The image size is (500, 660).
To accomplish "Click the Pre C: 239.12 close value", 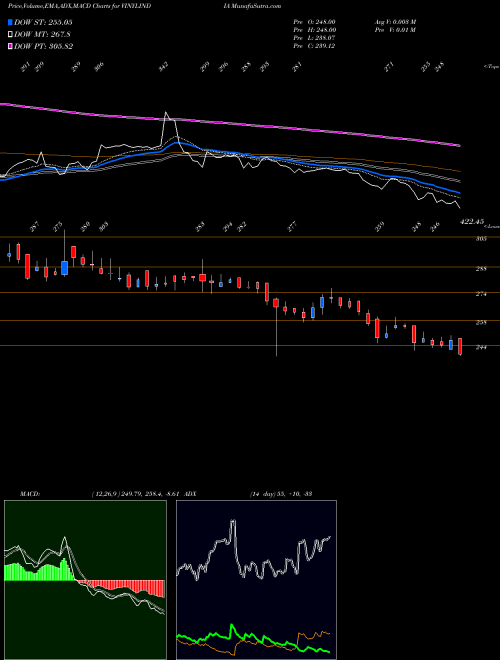I will point(314,46).
